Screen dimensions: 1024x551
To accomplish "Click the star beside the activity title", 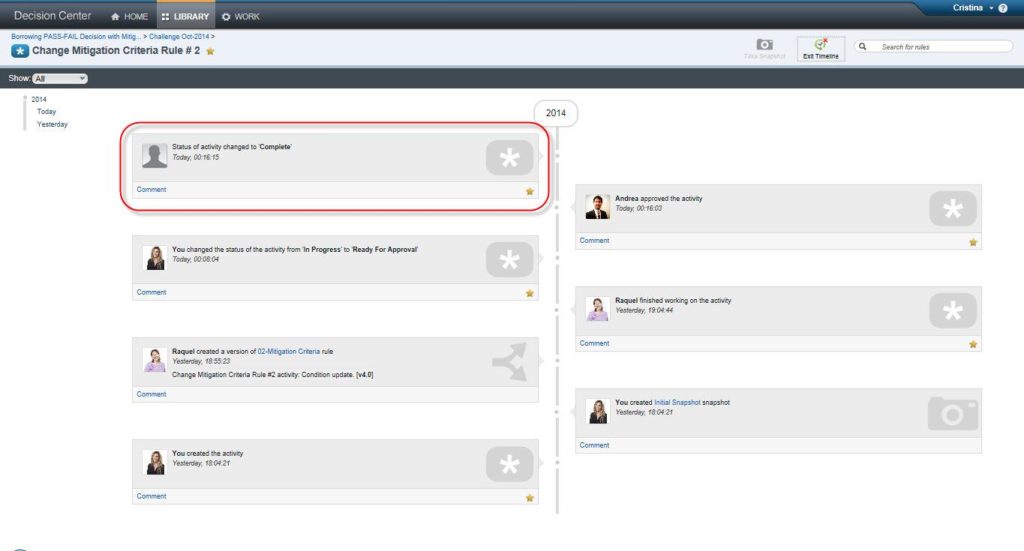I will [210, 51].
